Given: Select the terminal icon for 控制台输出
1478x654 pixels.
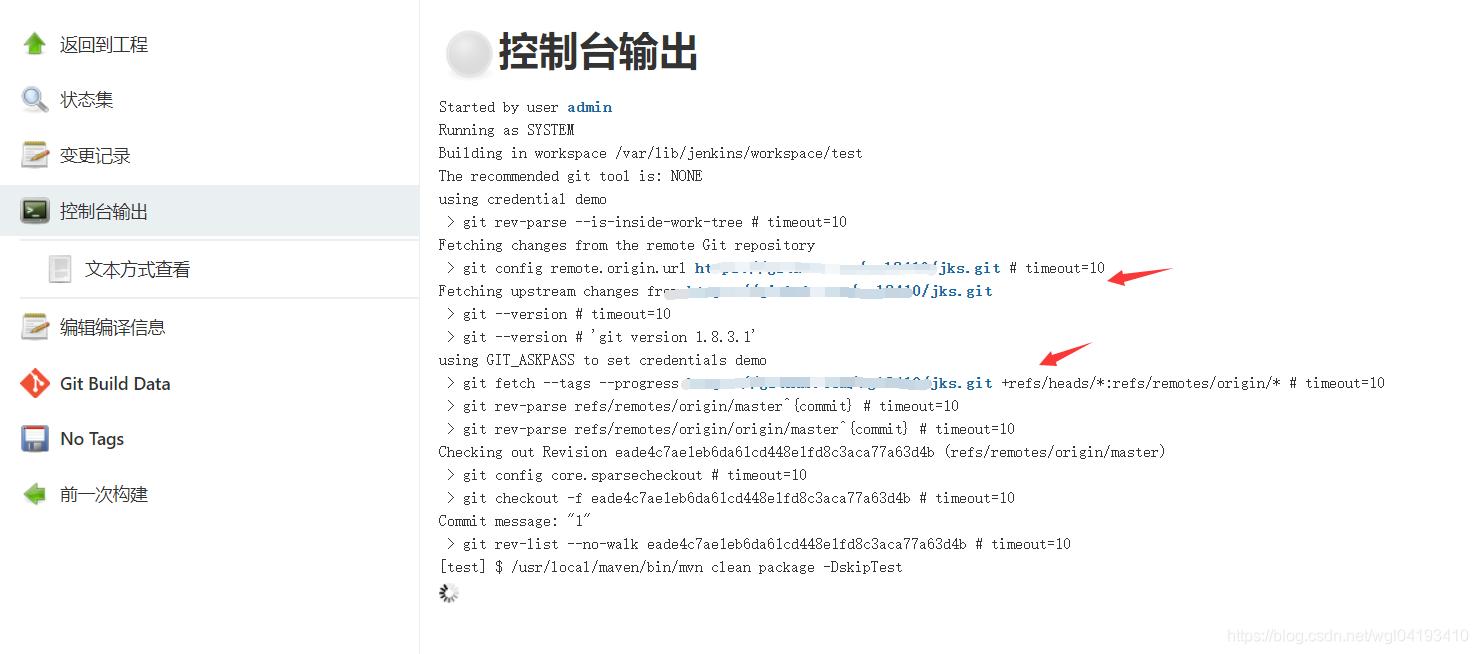Looking at the screenshot, I should (35, 211).
